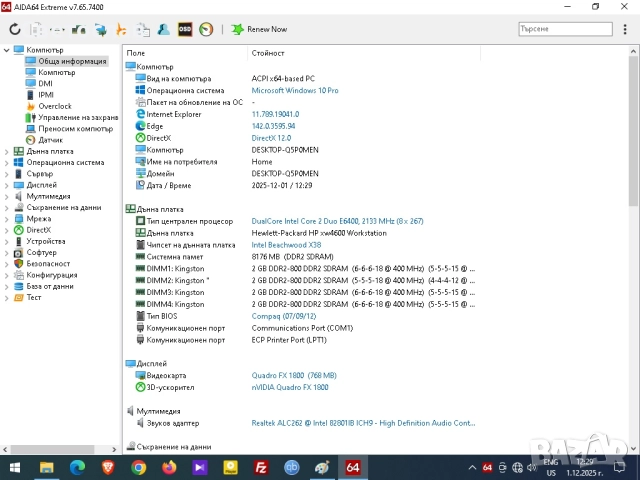Click the Renew Now button
This screenshot has height=480, width=640.
(x=259, y=29)
